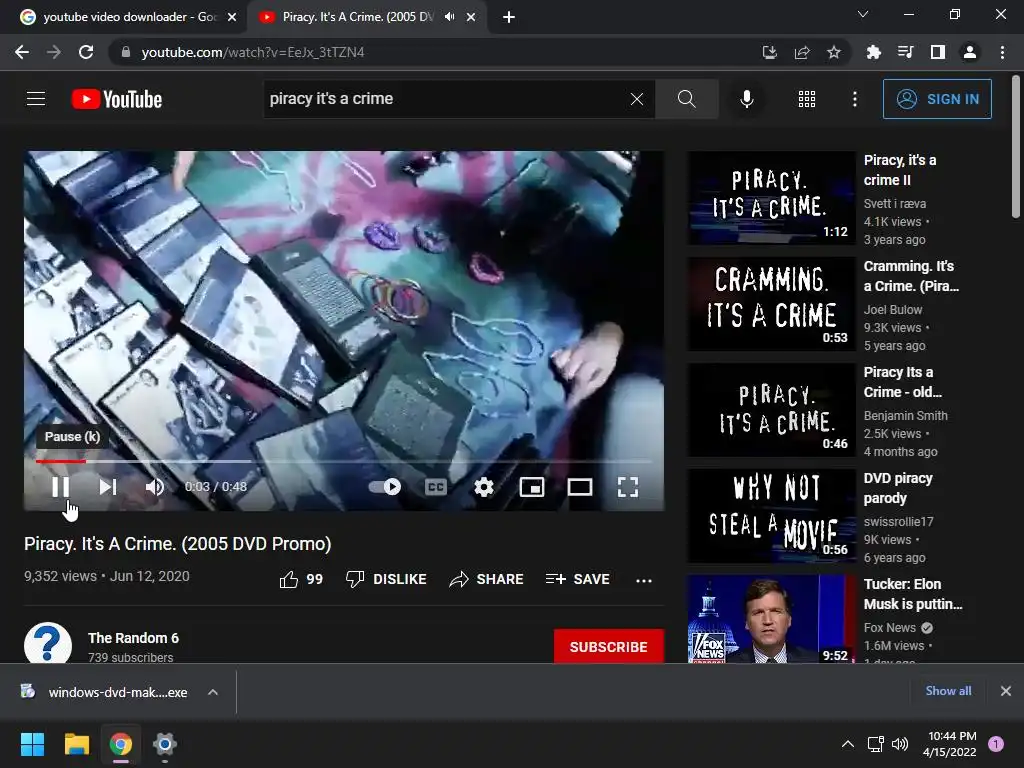Reload the page

(x=86, y=52)
